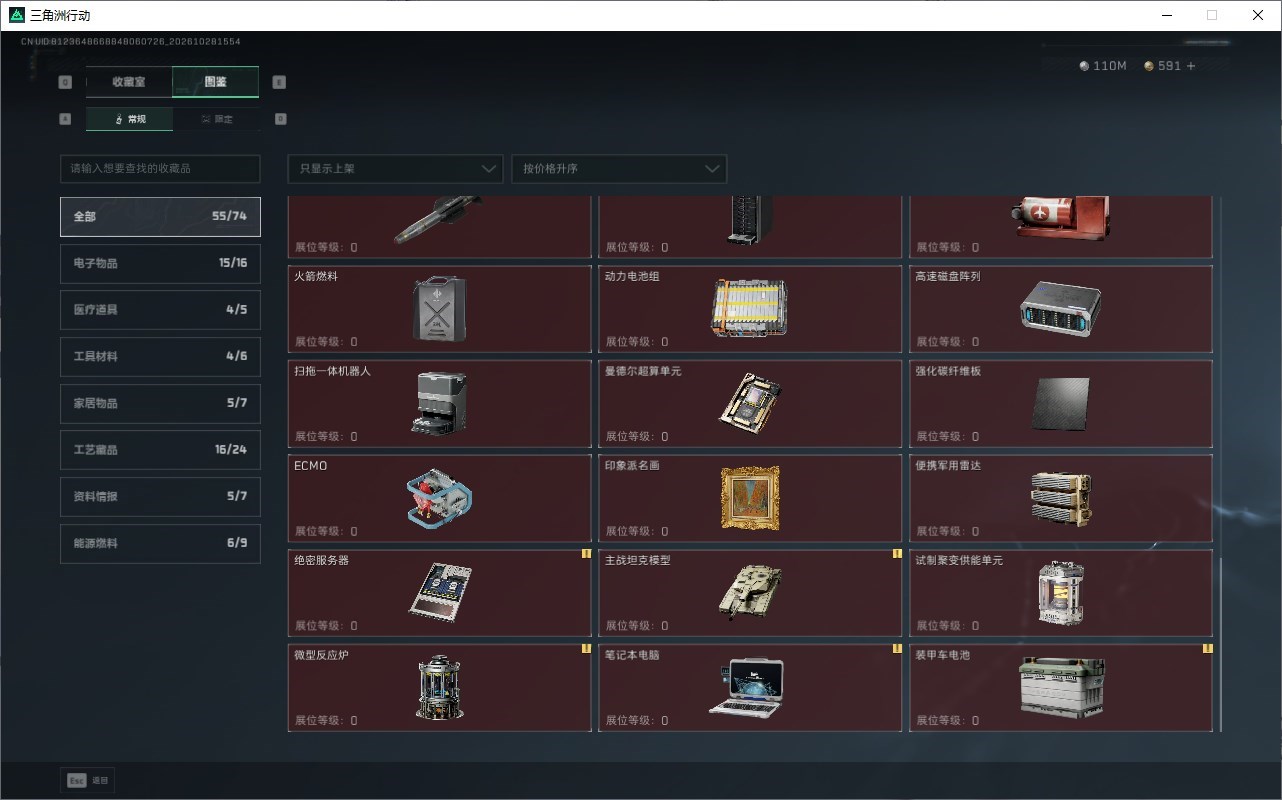Select the 印象派名画 painting icon
Viewport: 1282px width, 800px height.
pos(750,497)
